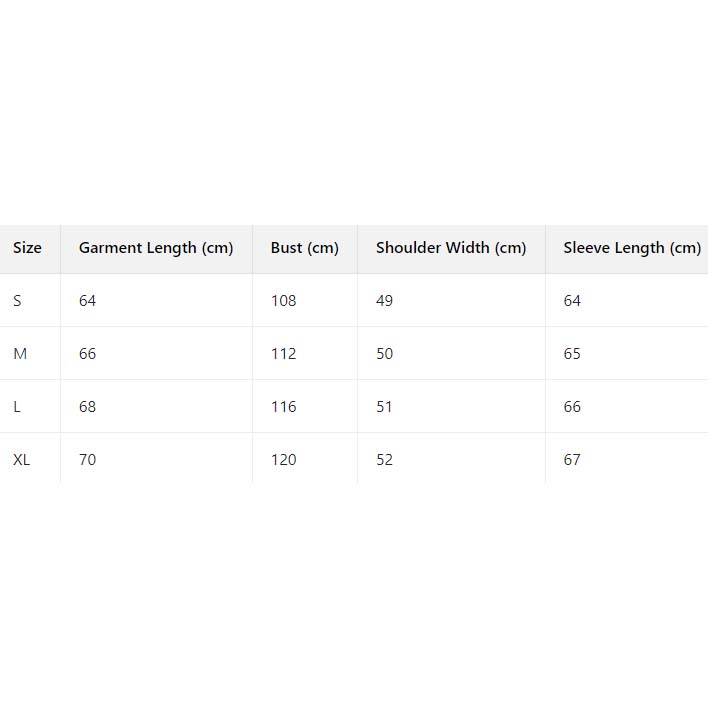Select the XL size row label
708x708 pixels.
(21, 460)
